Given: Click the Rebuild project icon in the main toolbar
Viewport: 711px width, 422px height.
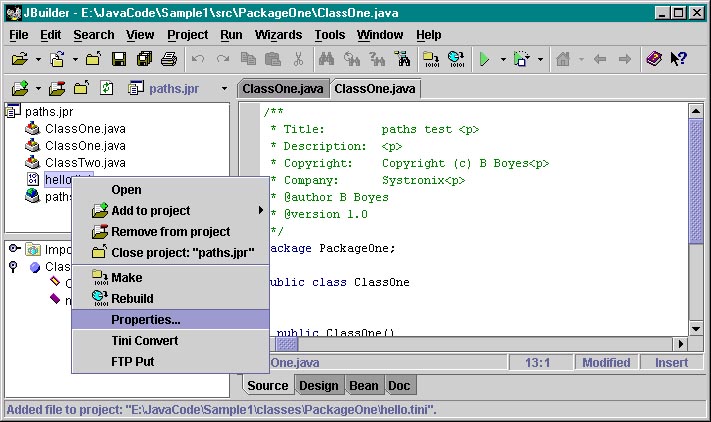Looking at the screenshot, I should (x=456, y=60).
